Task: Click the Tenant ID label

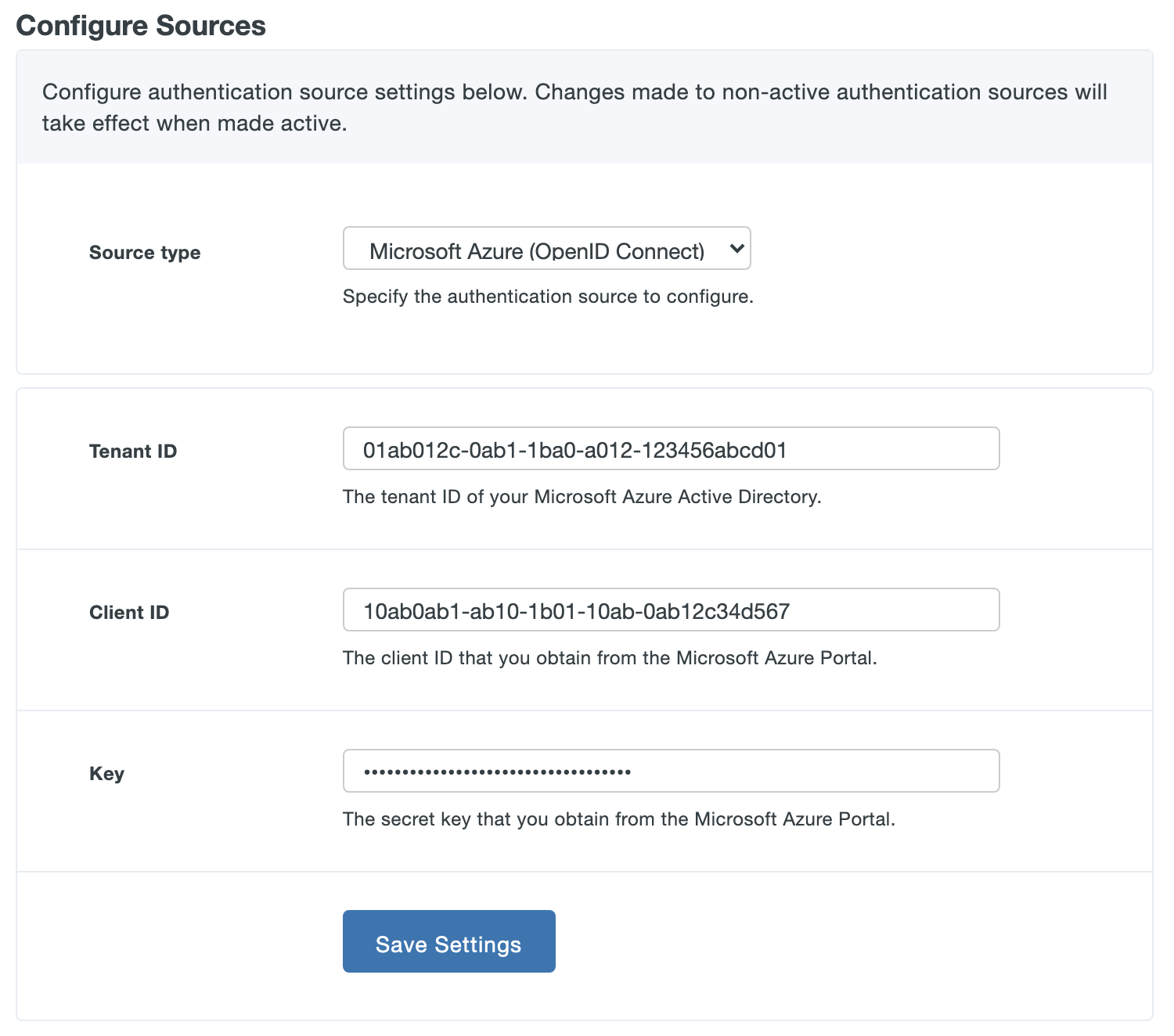Action: point(132,450)
